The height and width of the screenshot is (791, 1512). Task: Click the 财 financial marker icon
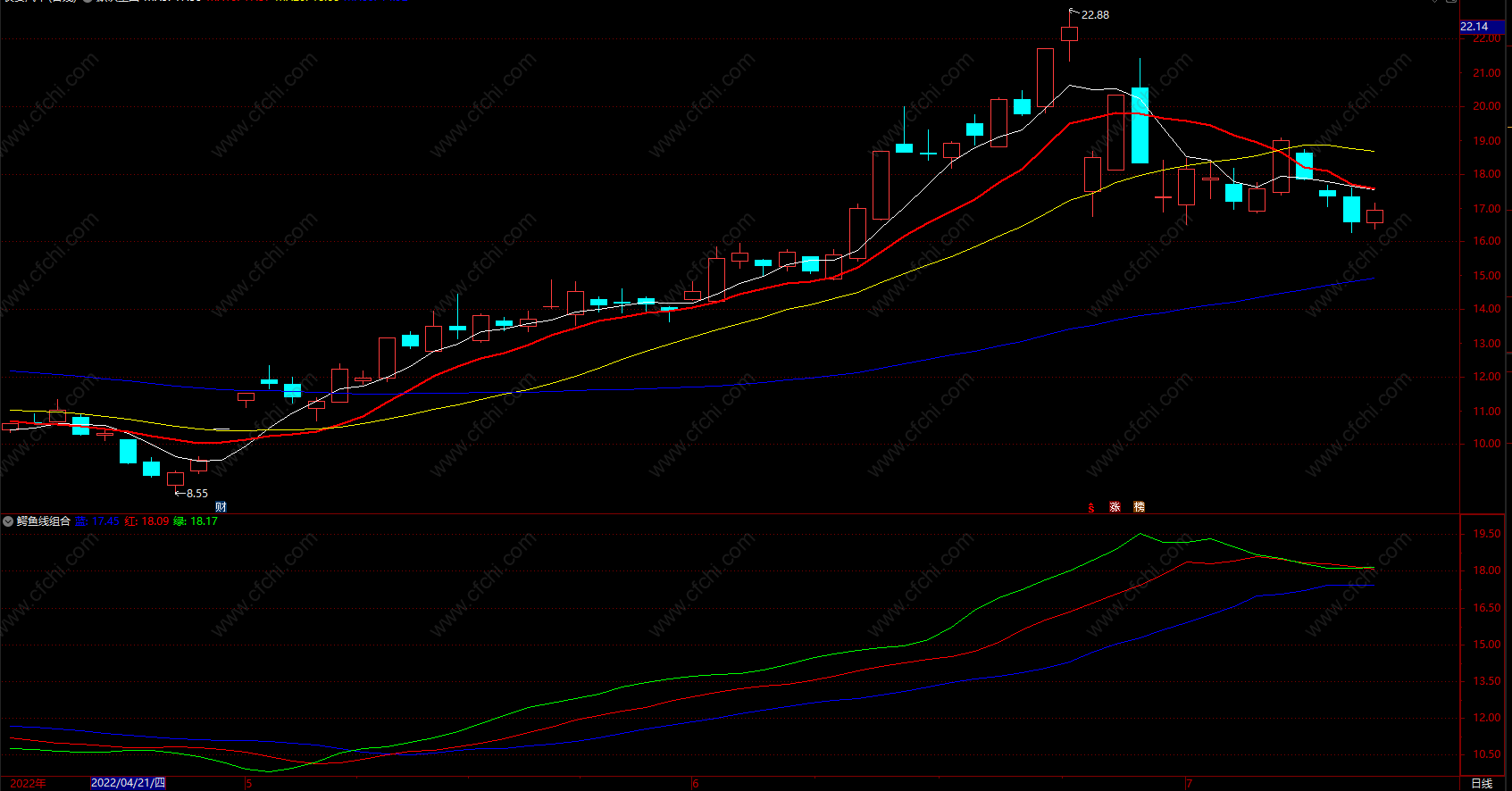pos(221,507)
